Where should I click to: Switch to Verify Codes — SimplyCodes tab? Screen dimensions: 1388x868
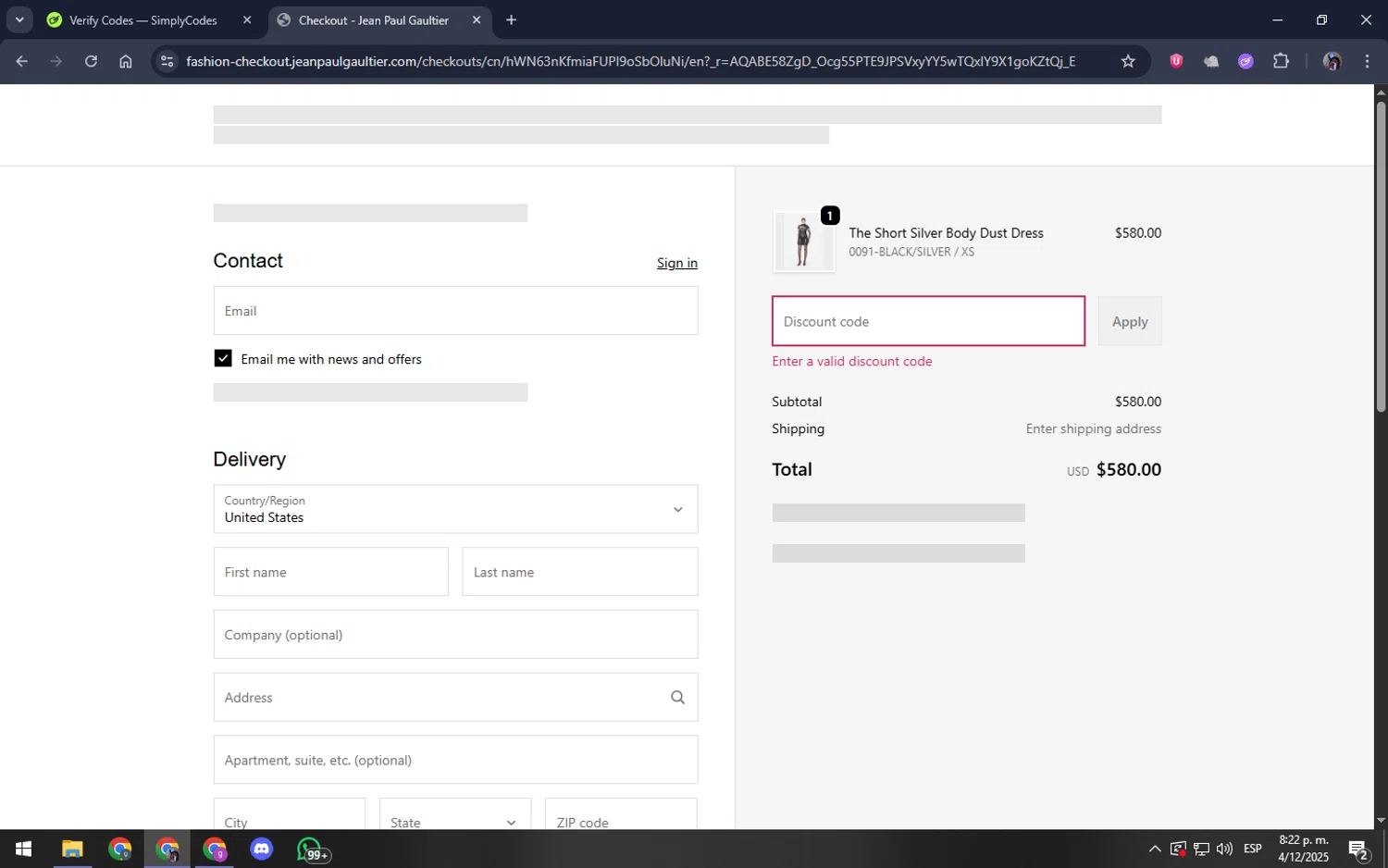143,20
